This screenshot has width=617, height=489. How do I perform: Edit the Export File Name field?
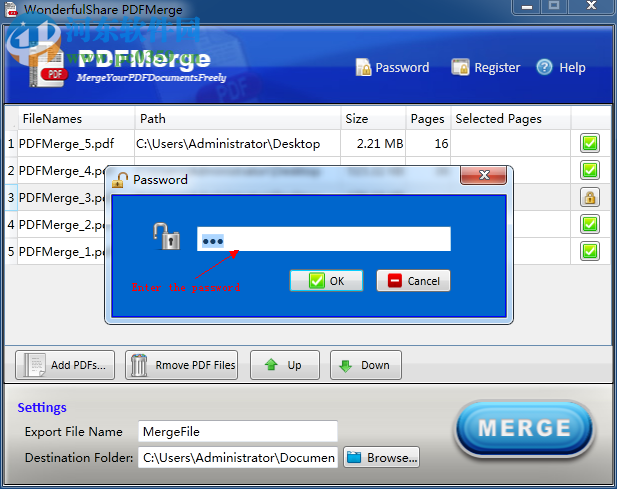pos(238,431)
